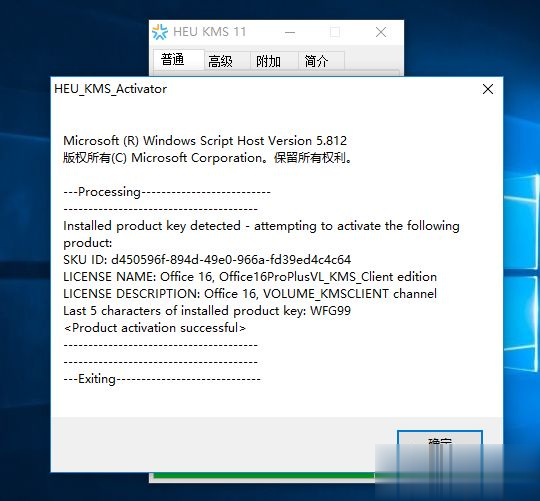Click the HEU_KMS_Activator dialog title
Image resolution: width=540 pixels, height=501 pixels.
pos(111,89)
